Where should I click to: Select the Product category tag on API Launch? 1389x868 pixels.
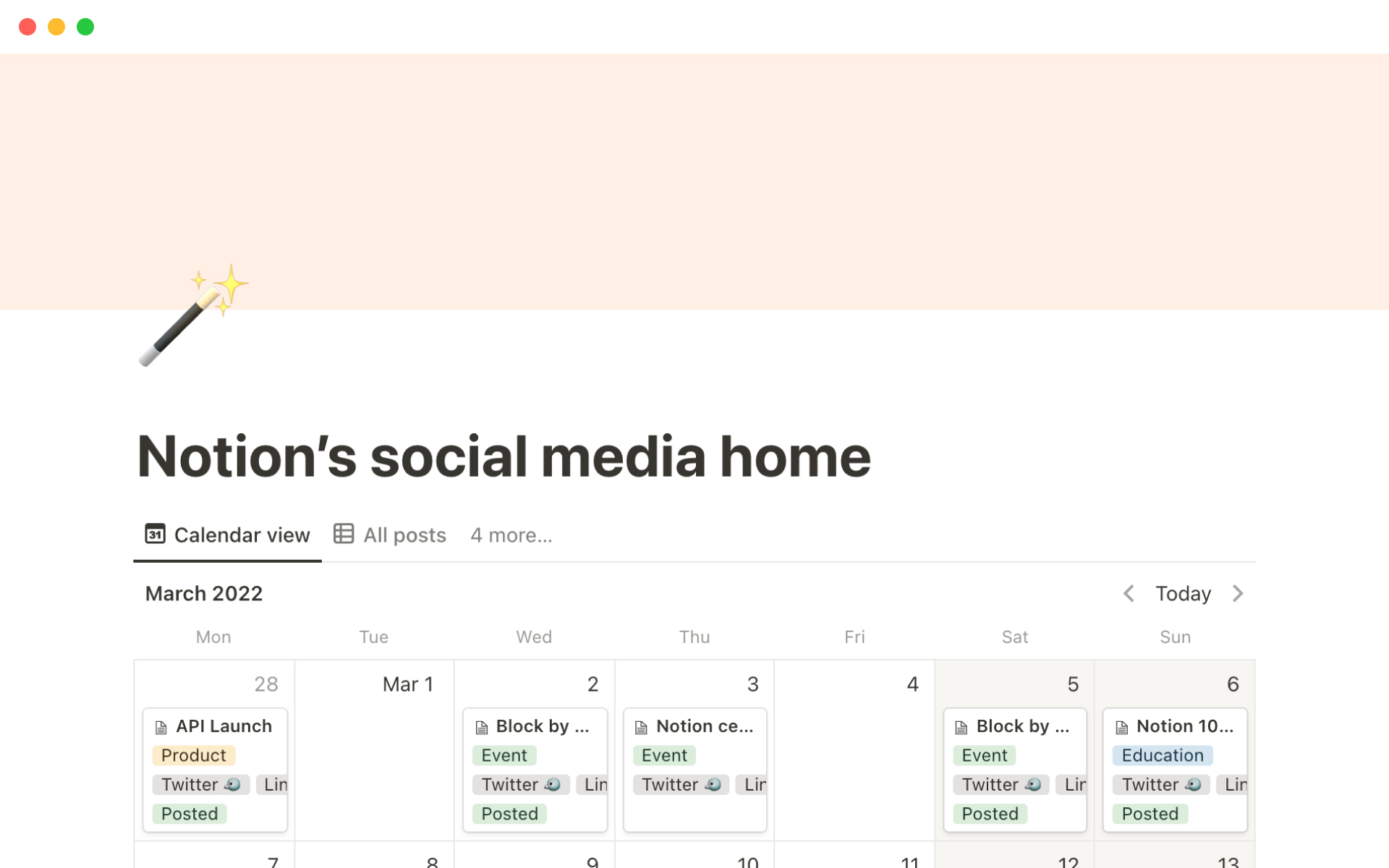pyautogui.click(x=193, y=755)
